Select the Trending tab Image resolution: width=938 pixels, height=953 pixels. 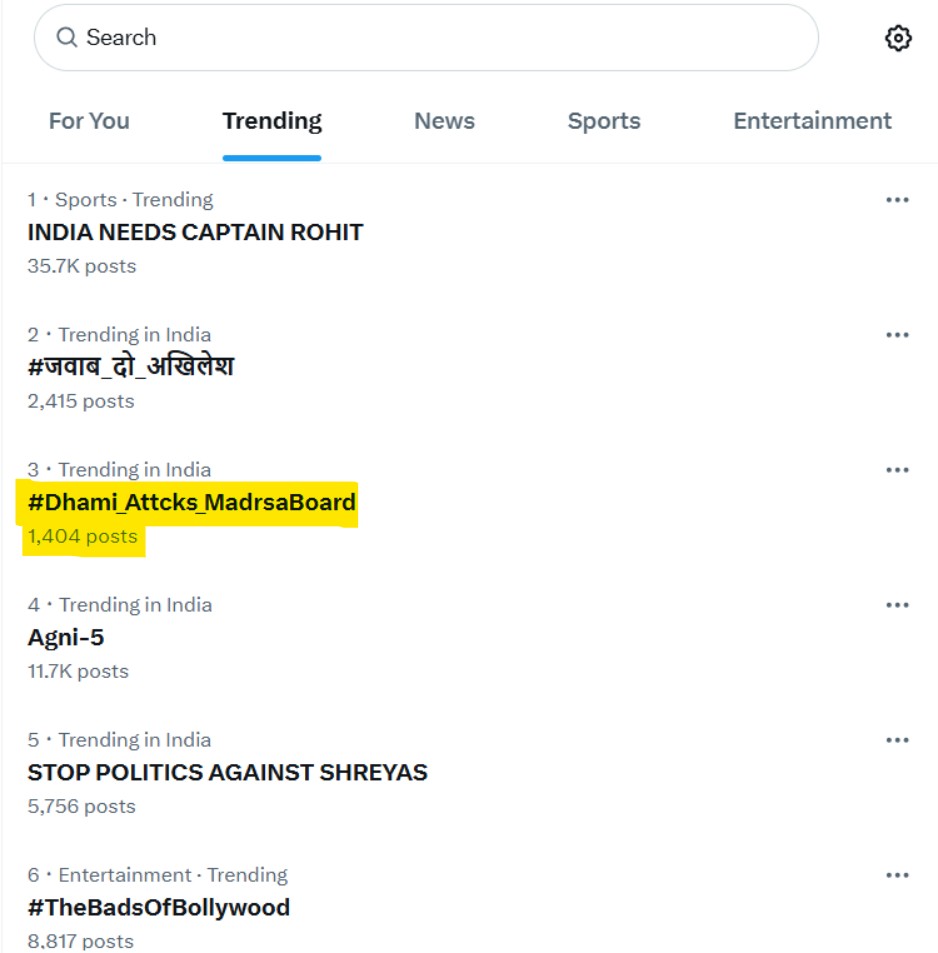pyautogui.click(x=272, y=121)
